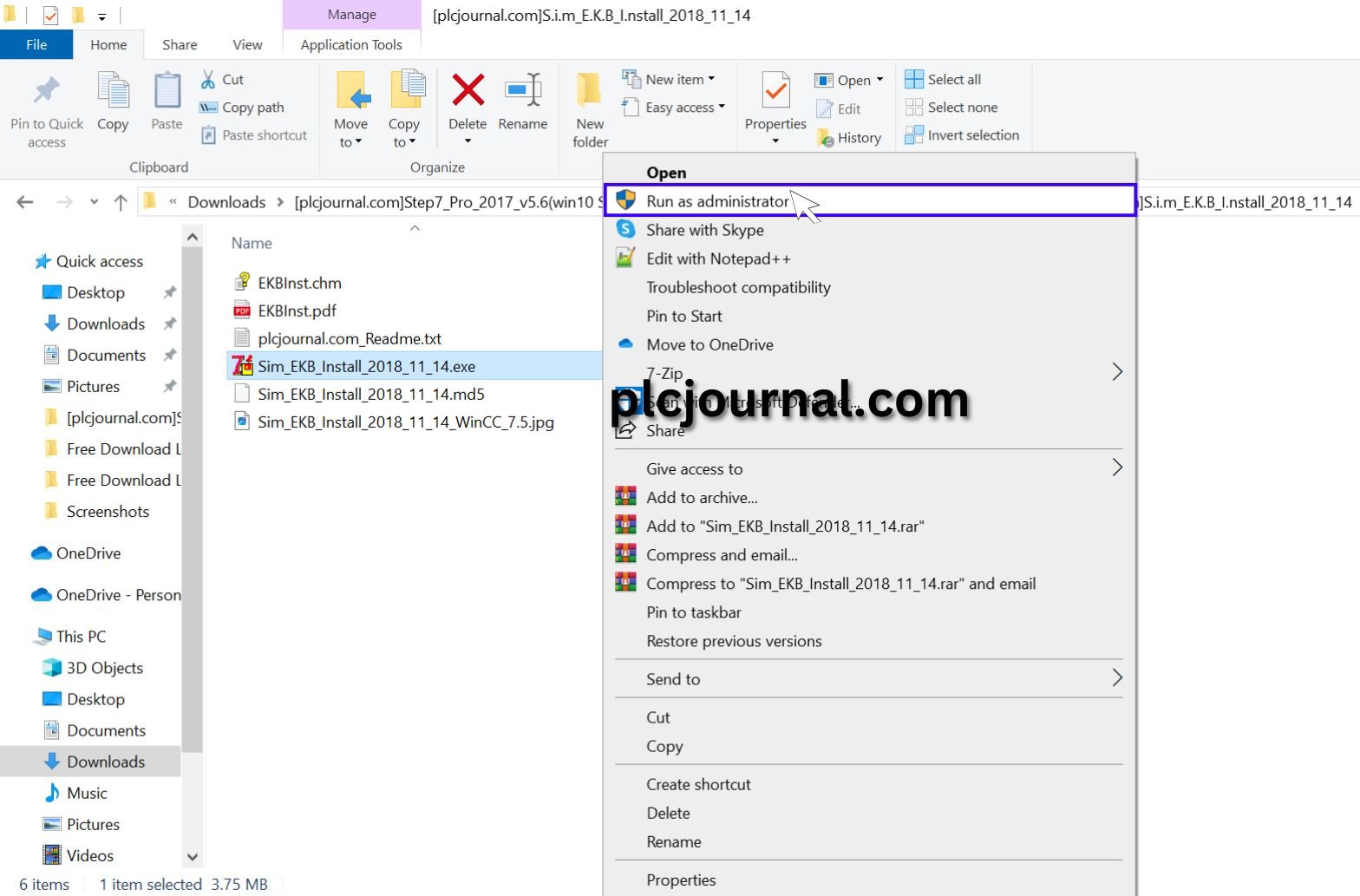Choose Move to OneDrive in context menu
The image size is (1360, 896).
pos(869,344)
